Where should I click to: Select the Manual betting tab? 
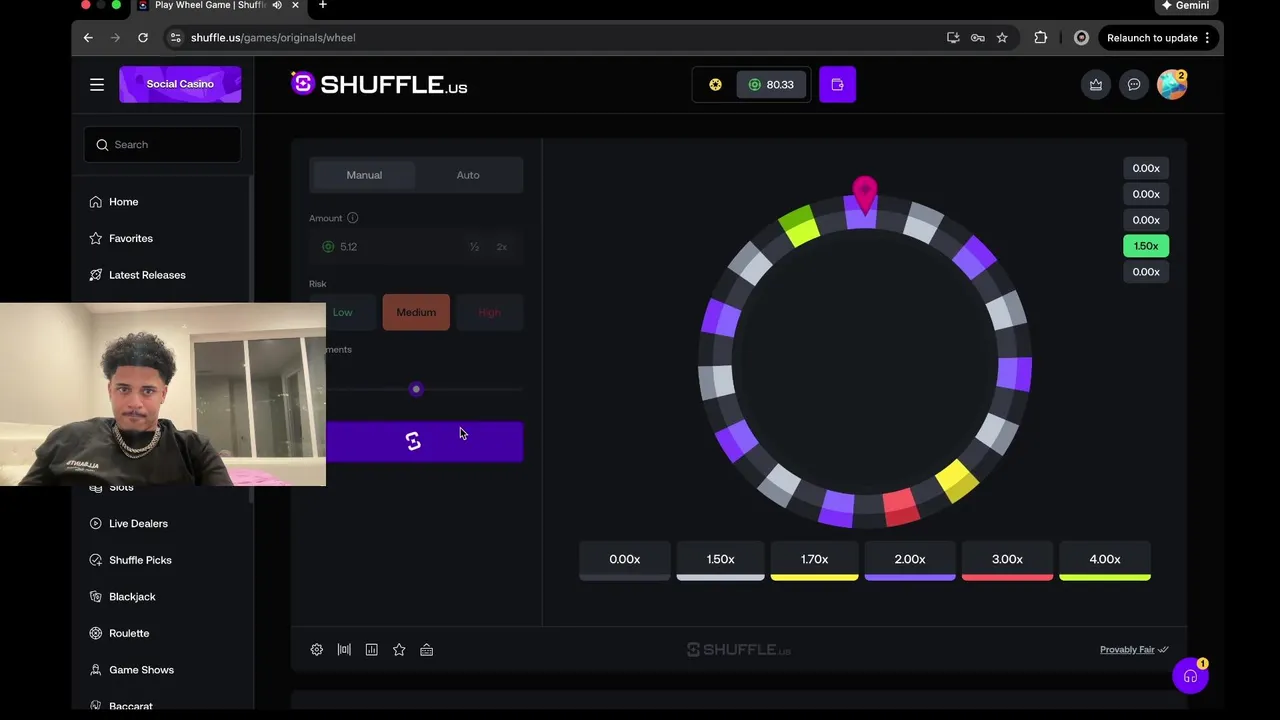[364, 175]
